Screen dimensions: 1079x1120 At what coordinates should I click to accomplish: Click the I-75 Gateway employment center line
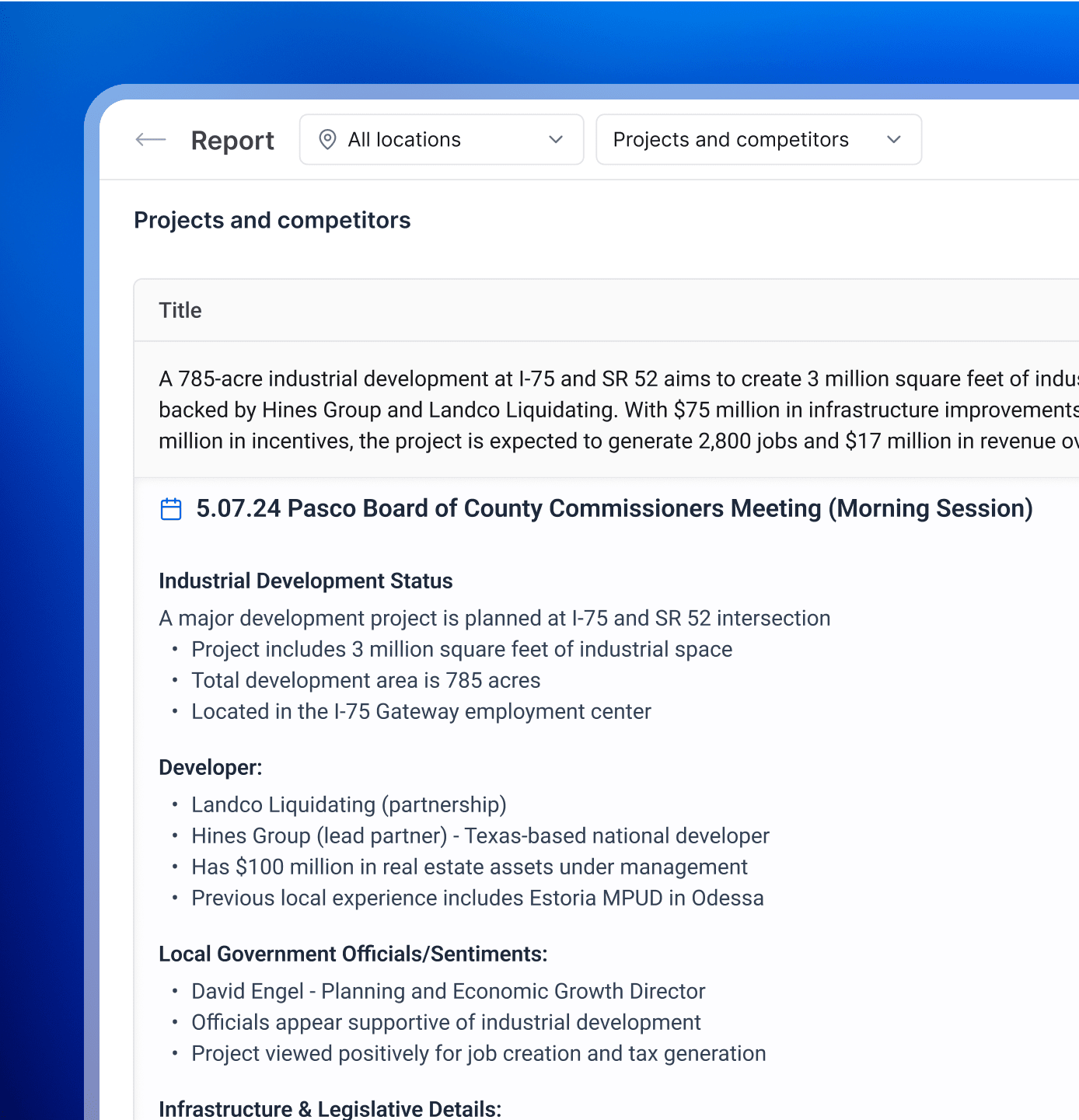(421, 712)
